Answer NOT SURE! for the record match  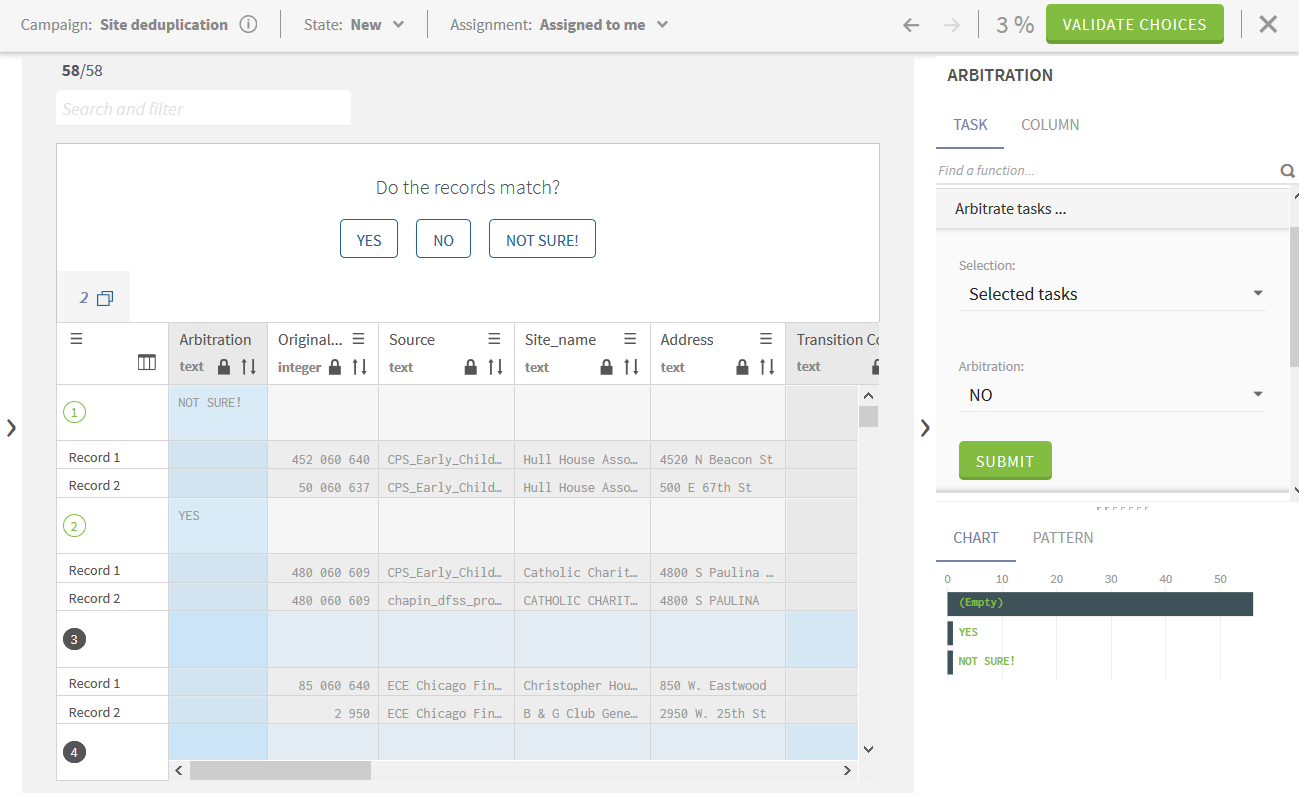click(542, 240)
